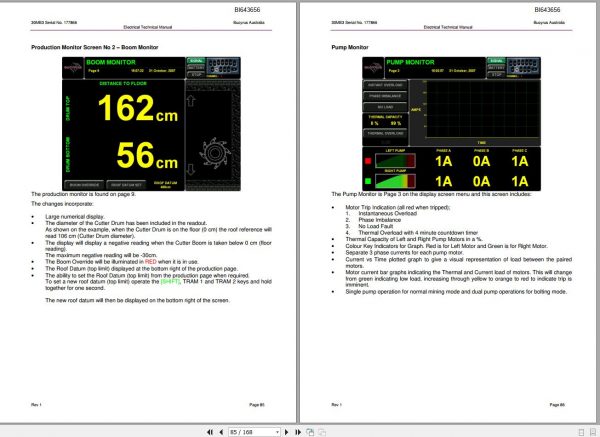The image size is (600, 437).
Task: Jump to the last page of the document
Action: tap(298, 432)
